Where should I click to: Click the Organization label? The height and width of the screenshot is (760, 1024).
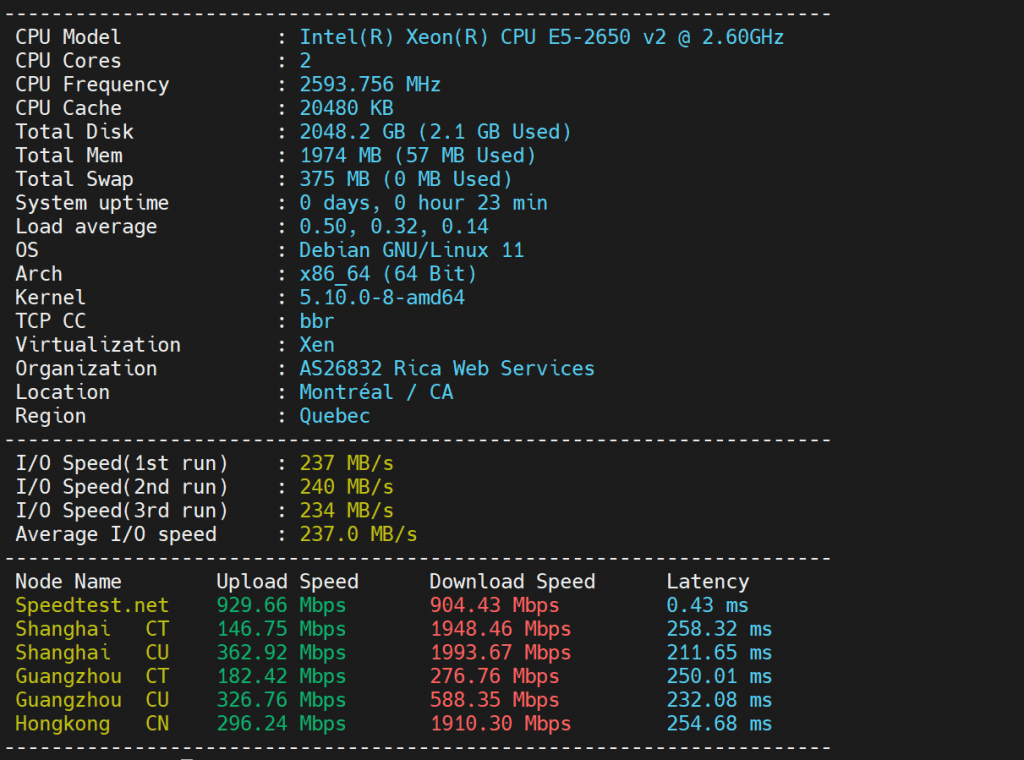[x=86, y=368]
